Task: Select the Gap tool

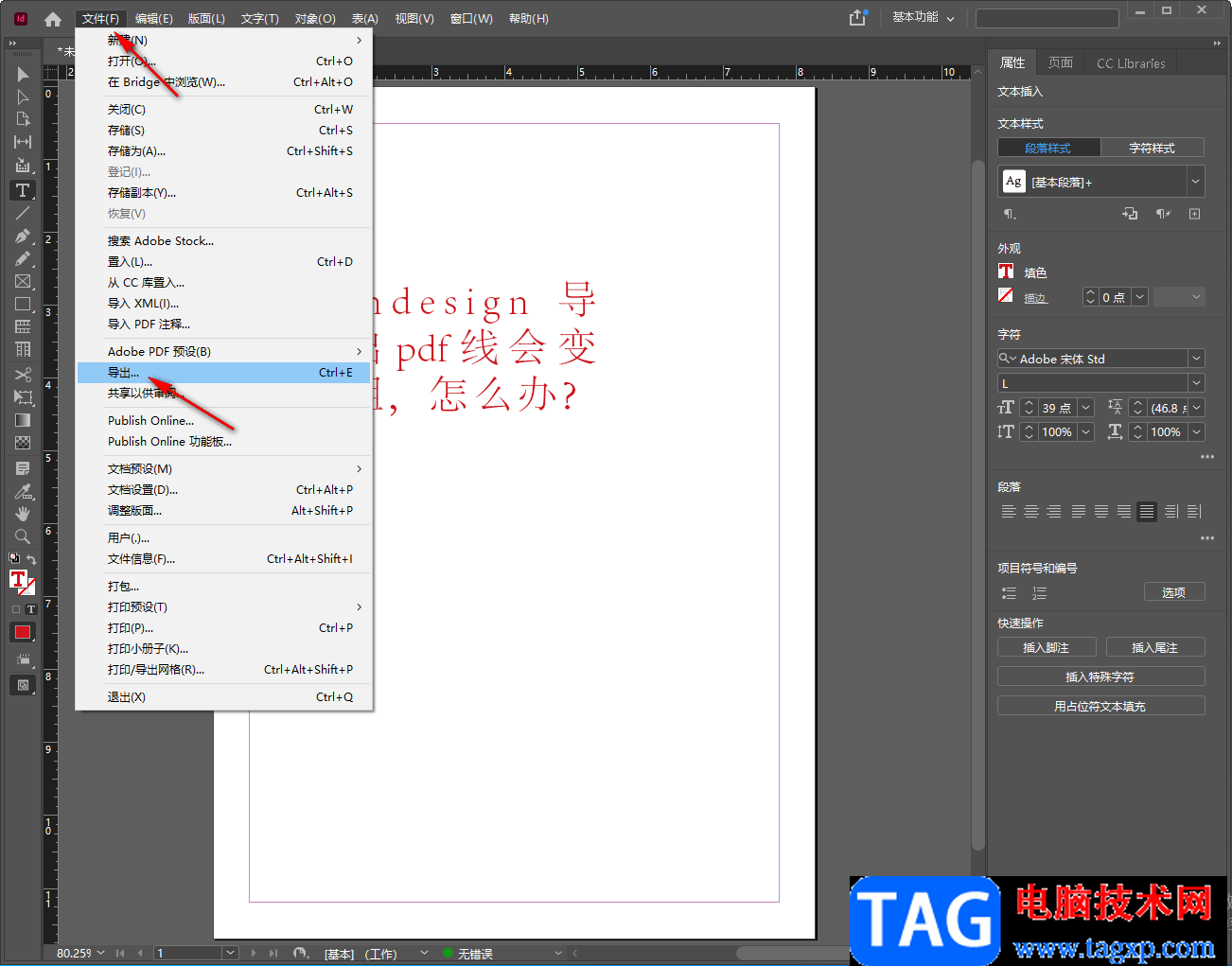Action: tap(23, 142)
